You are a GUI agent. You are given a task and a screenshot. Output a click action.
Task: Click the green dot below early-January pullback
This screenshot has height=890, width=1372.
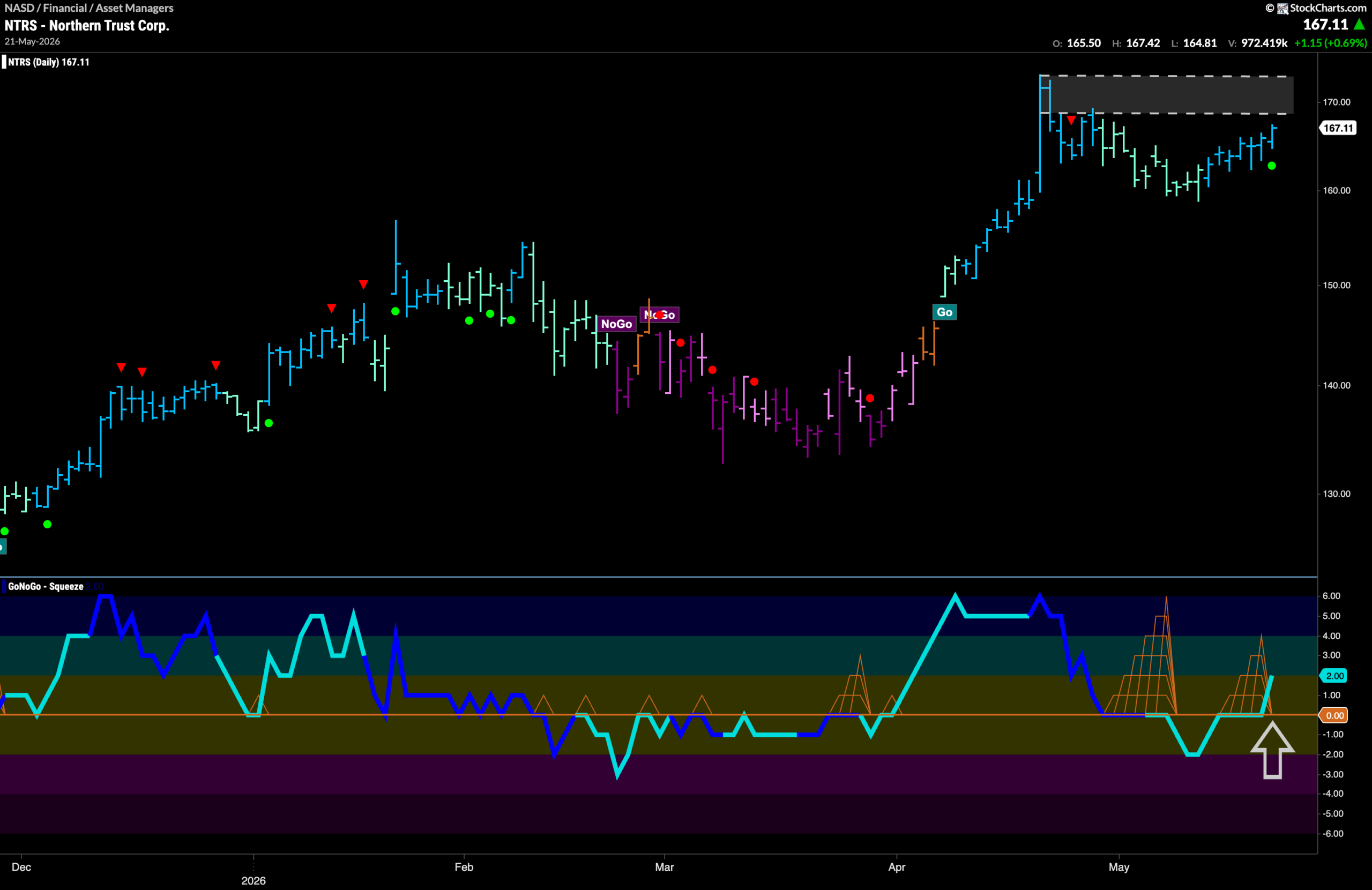[269, 423]
